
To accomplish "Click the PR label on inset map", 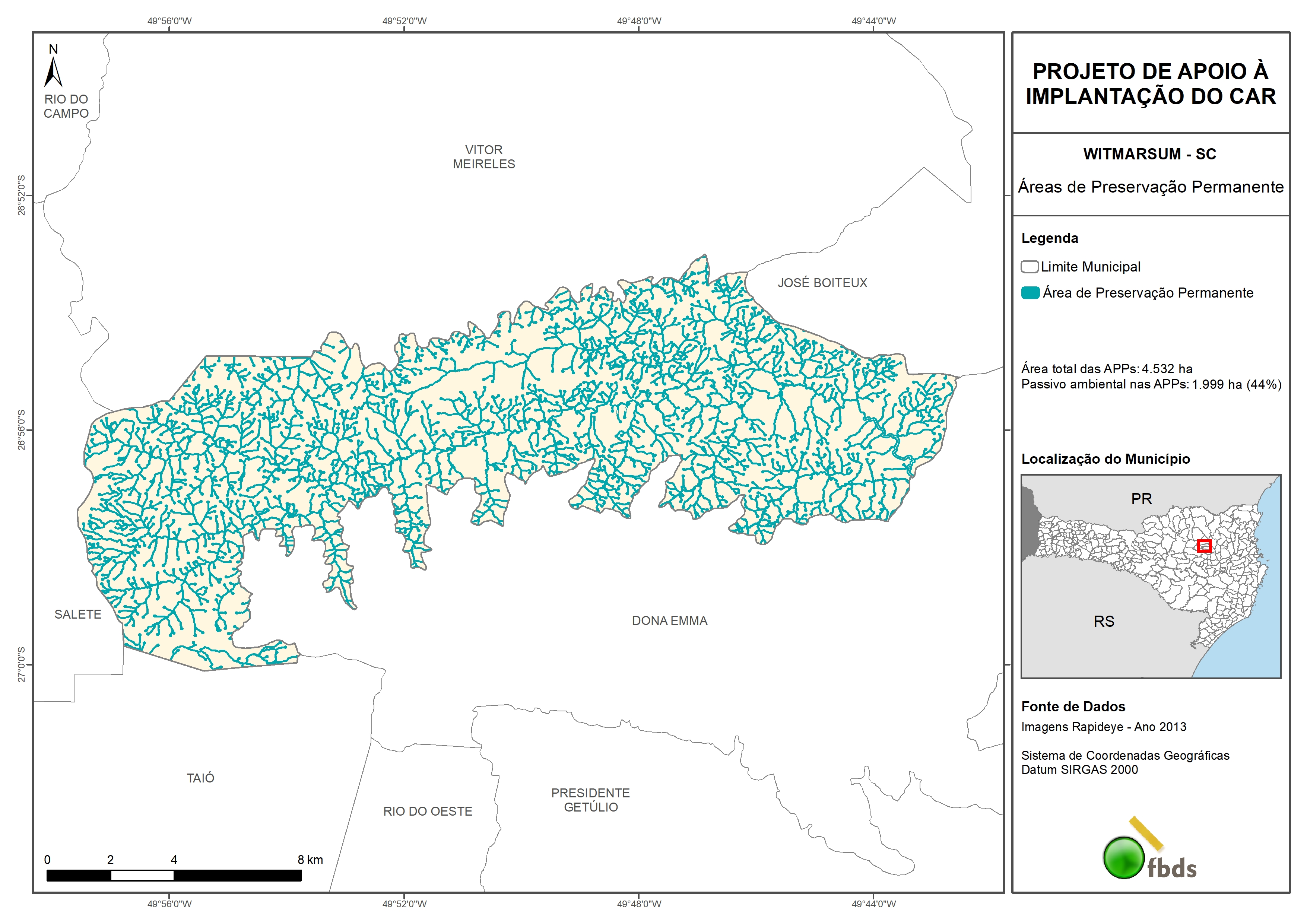I will coord(1141,499).
